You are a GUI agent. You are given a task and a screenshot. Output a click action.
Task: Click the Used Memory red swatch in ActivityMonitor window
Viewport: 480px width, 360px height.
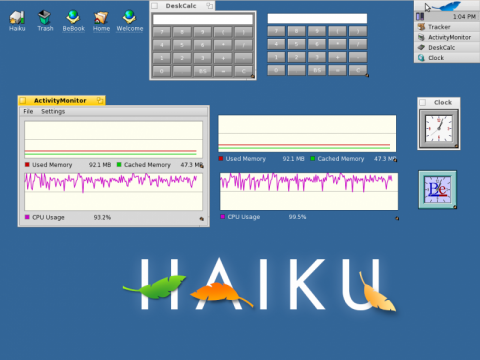(x=27, y=164)
